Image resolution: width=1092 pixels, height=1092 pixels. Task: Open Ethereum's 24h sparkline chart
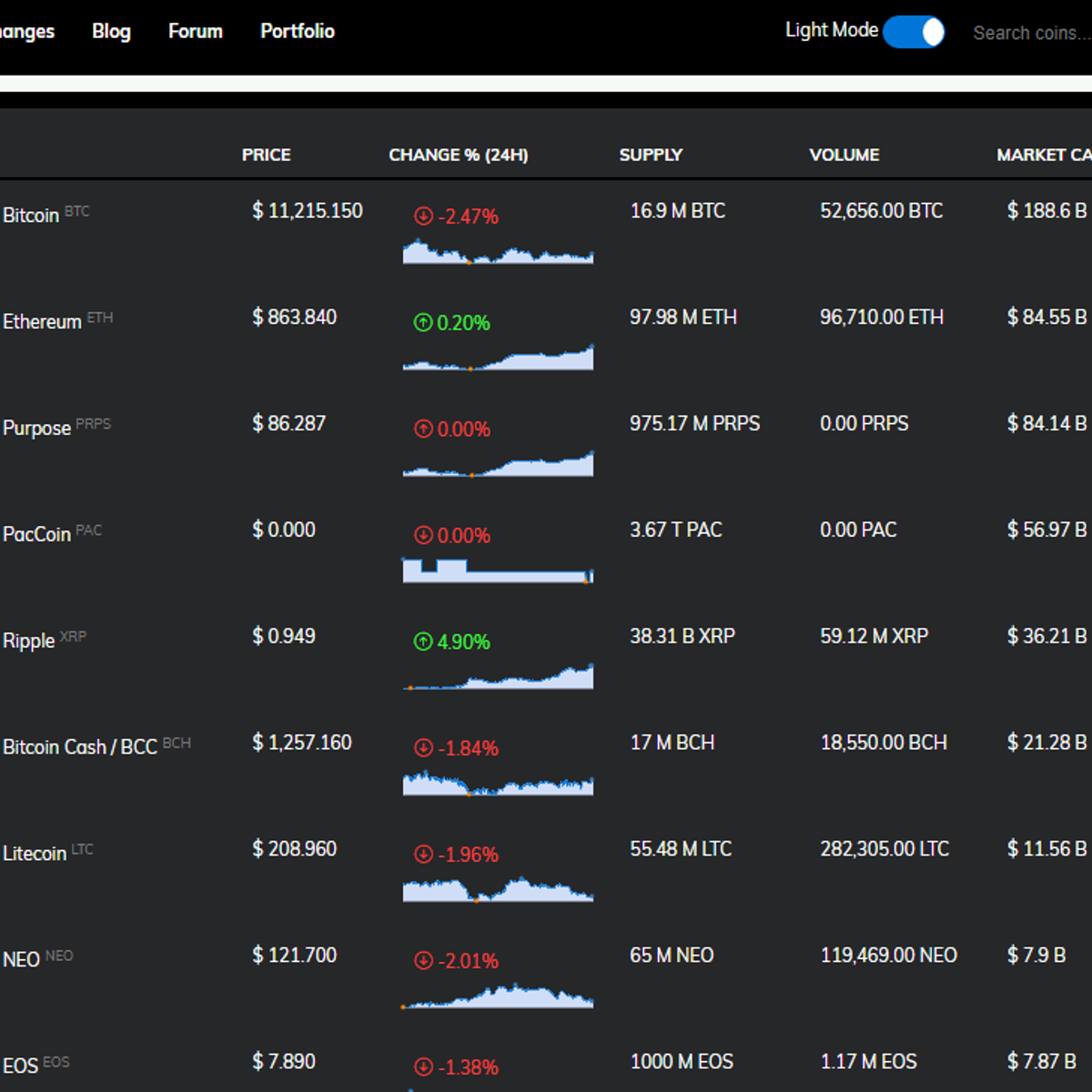[x=498, y=358]
